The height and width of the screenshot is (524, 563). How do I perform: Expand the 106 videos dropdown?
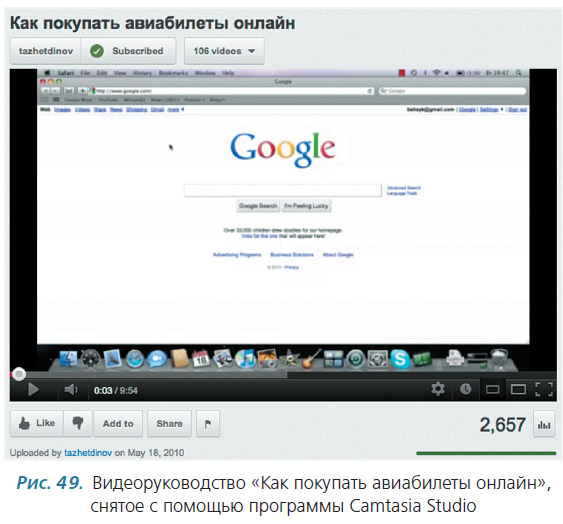point(224,51)
